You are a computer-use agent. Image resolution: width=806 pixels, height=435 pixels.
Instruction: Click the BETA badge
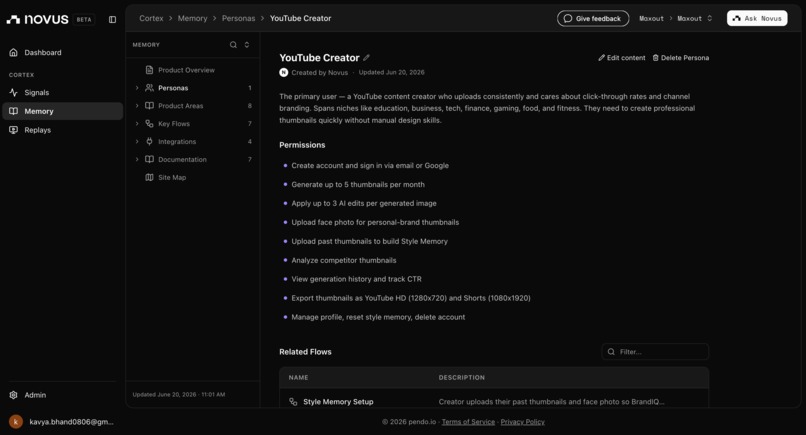pos(84,20)
